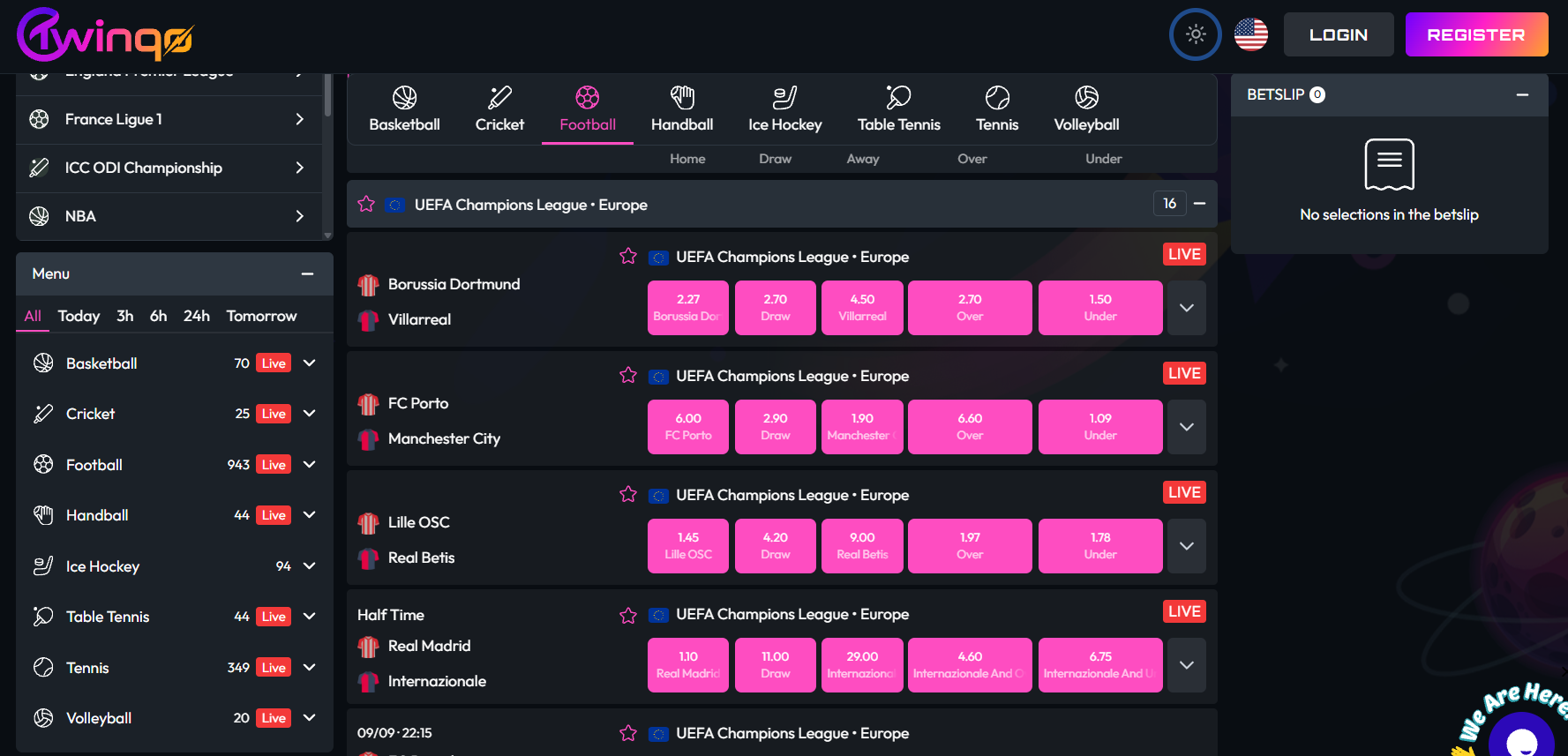1568x756 pixels.
Task: Click the NBA basketball icon
Action: point(39,216)
